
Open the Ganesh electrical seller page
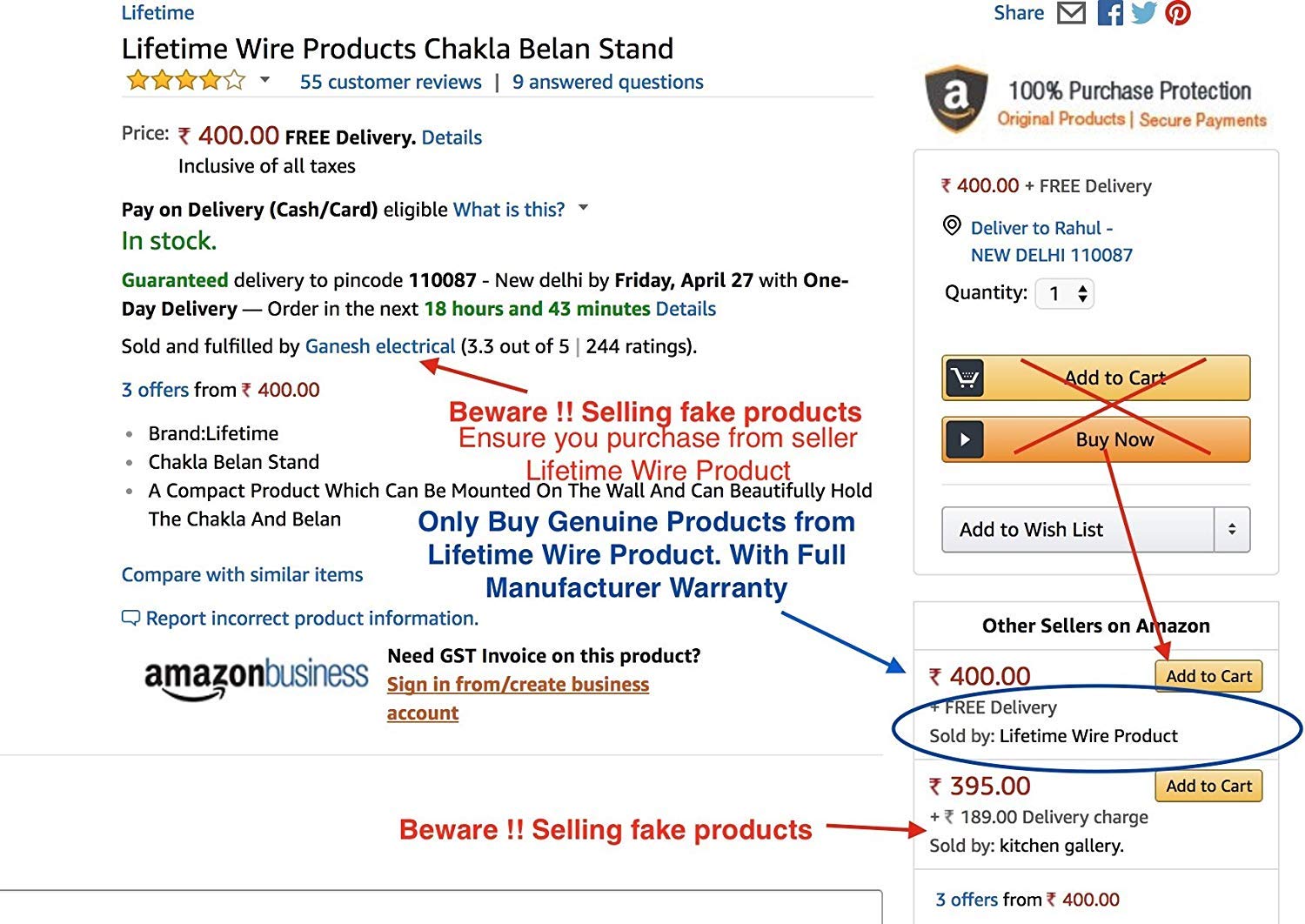coord(379,346)
